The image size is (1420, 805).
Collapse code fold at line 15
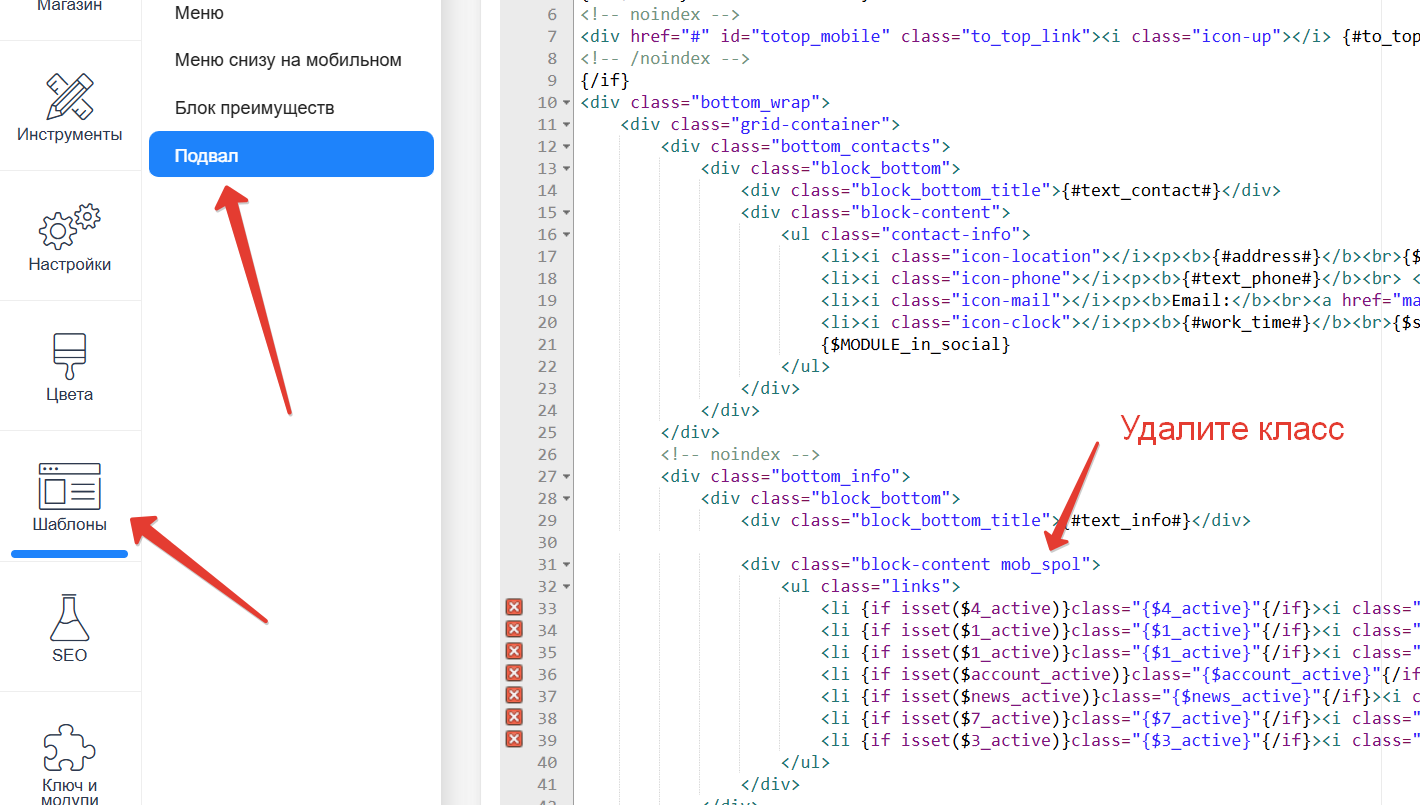[567, 213]
